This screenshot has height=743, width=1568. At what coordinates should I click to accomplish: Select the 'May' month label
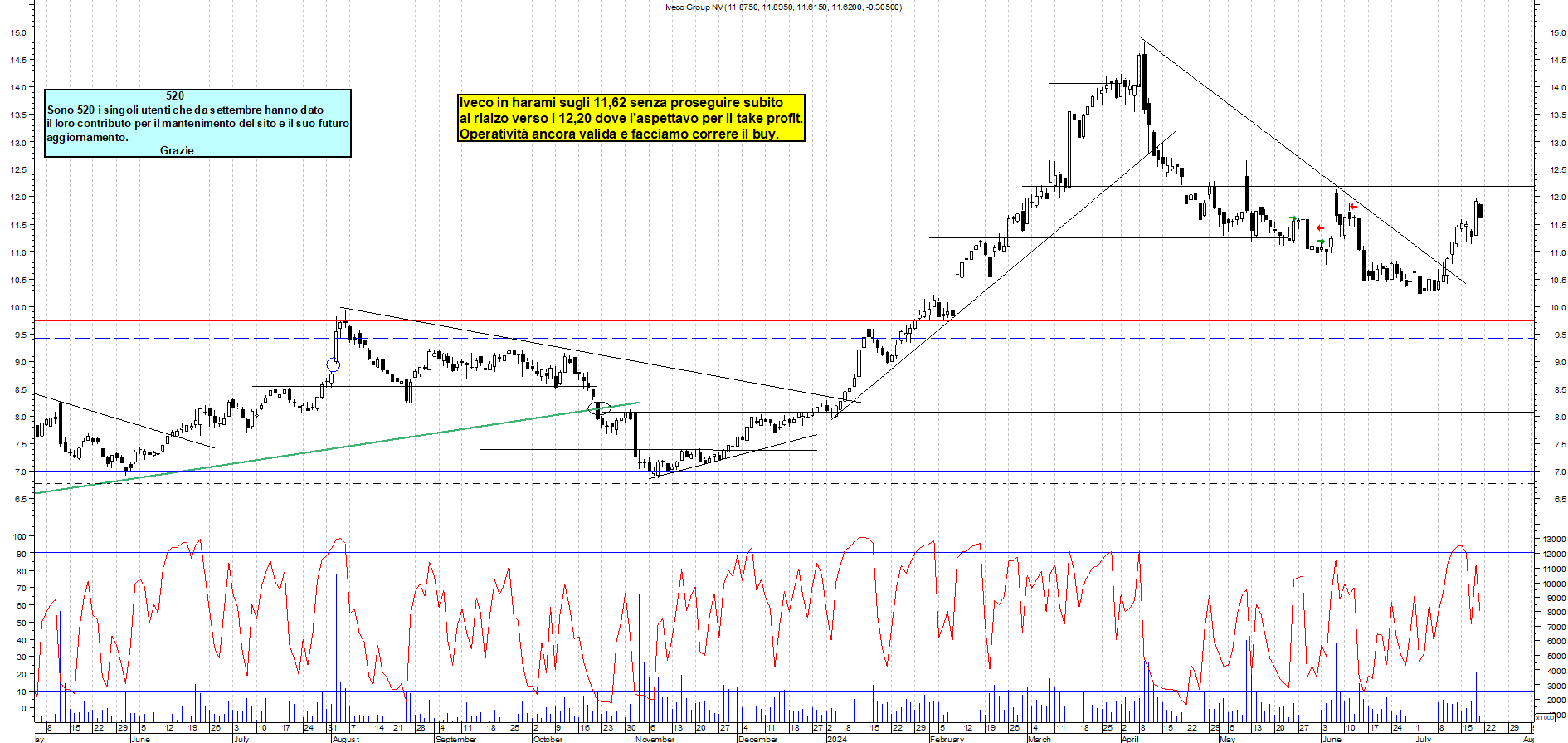tap(1228, 739)
